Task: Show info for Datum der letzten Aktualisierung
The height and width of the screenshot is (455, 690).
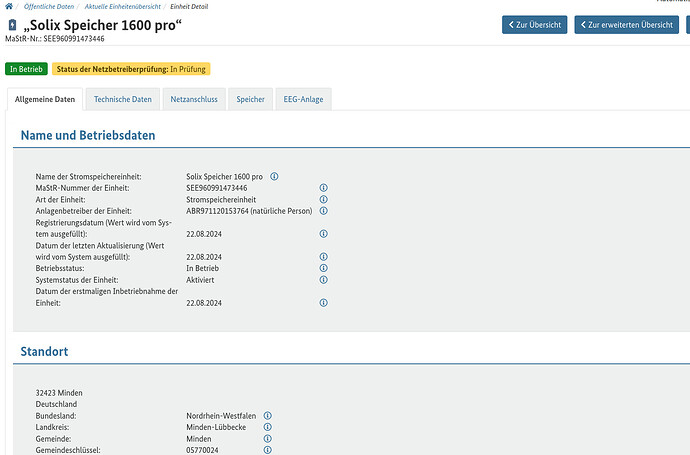Action: 323,257
